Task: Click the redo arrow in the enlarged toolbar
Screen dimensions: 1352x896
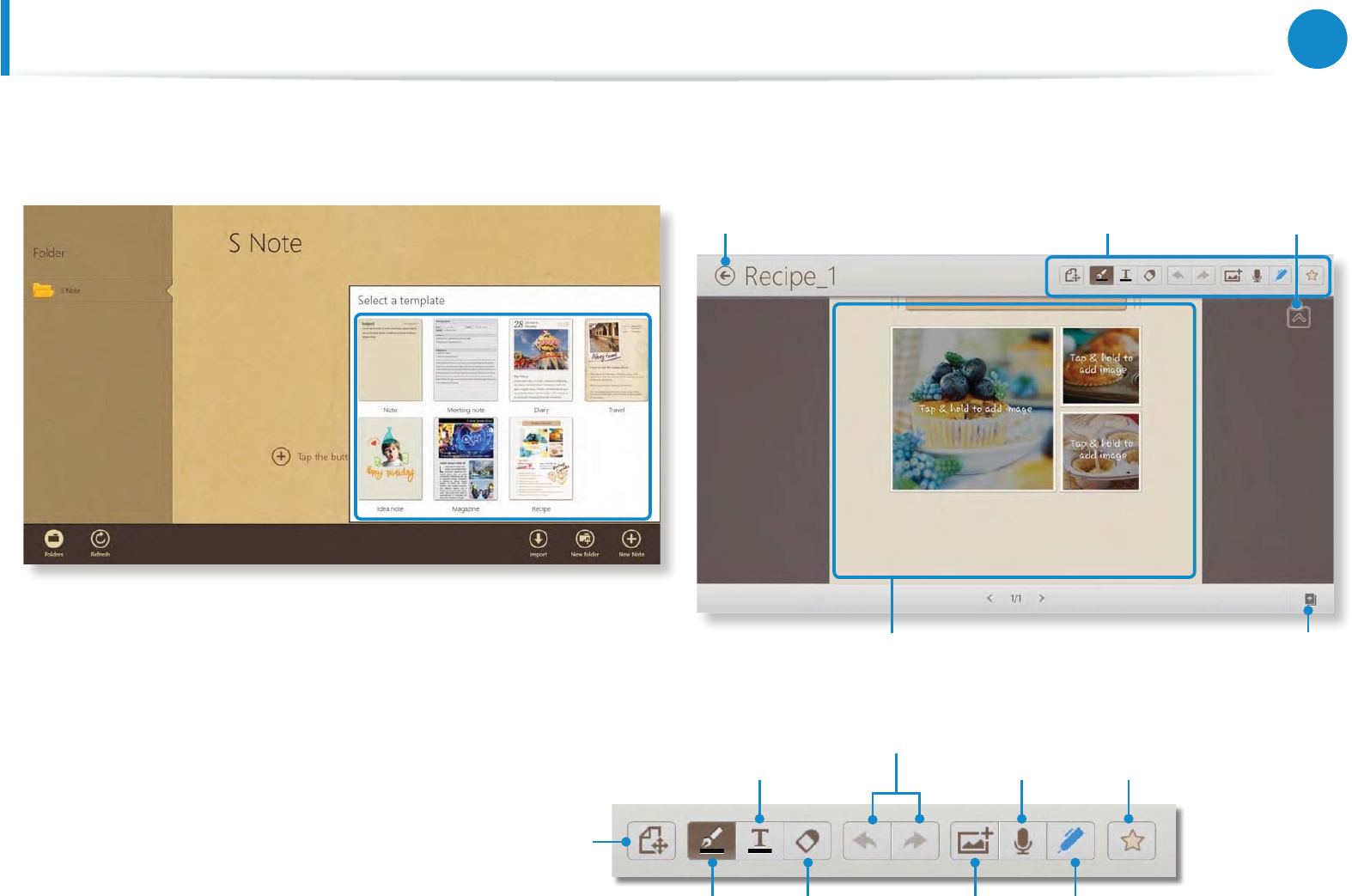Action: (915, 841)
